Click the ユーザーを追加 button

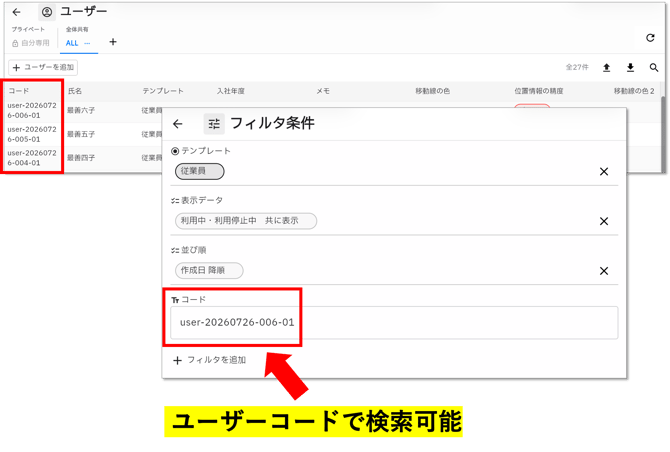(x=43, y=68)
